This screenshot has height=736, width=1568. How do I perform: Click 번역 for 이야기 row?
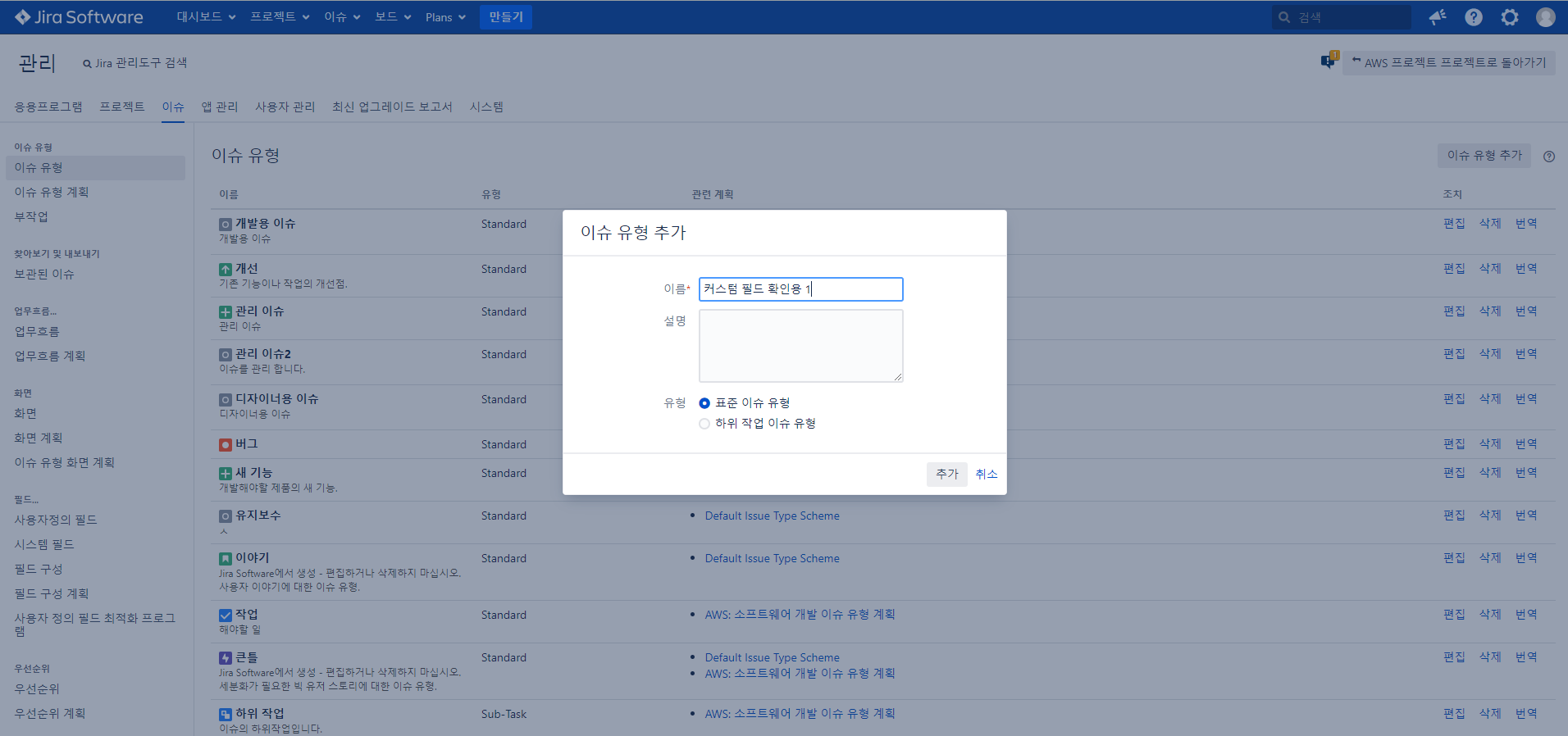click(x=1526, y=558)
